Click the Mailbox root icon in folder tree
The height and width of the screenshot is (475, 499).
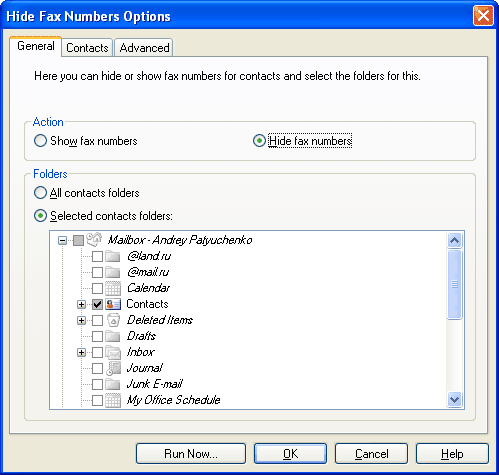click(94, 240)
